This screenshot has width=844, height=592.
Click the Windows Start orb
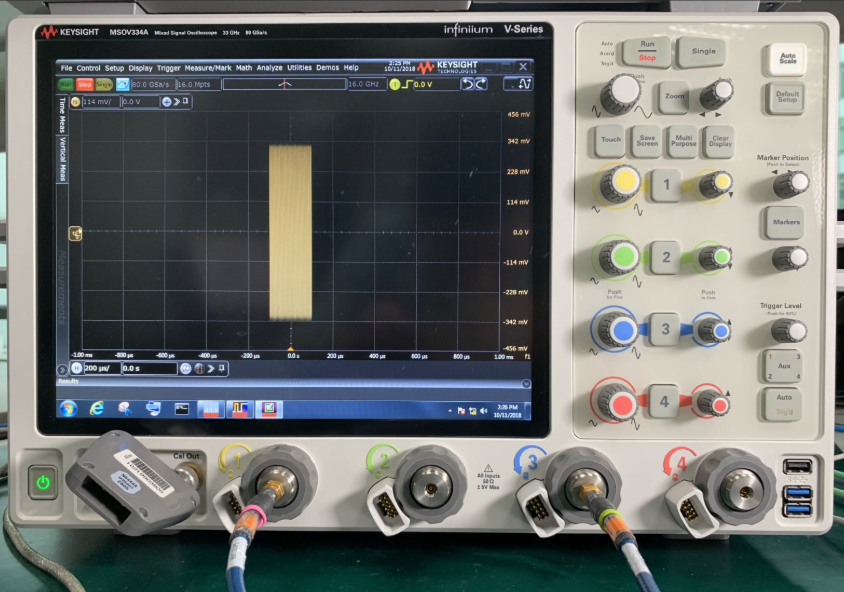68,408
